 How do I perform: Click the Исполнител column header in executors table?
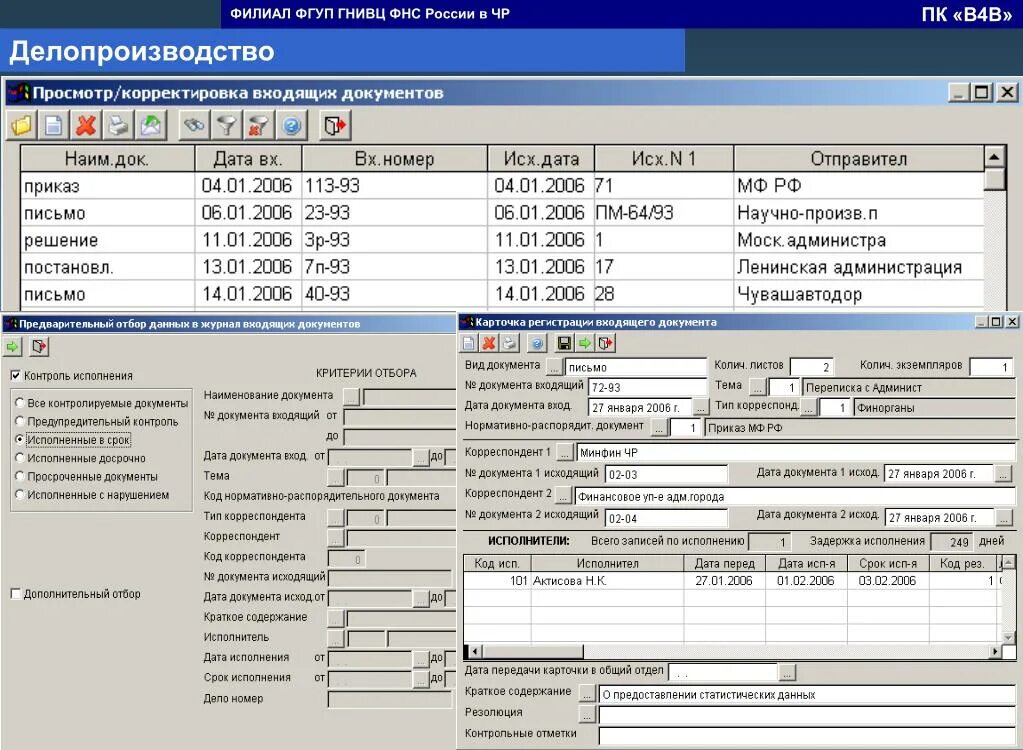[607, 563]
